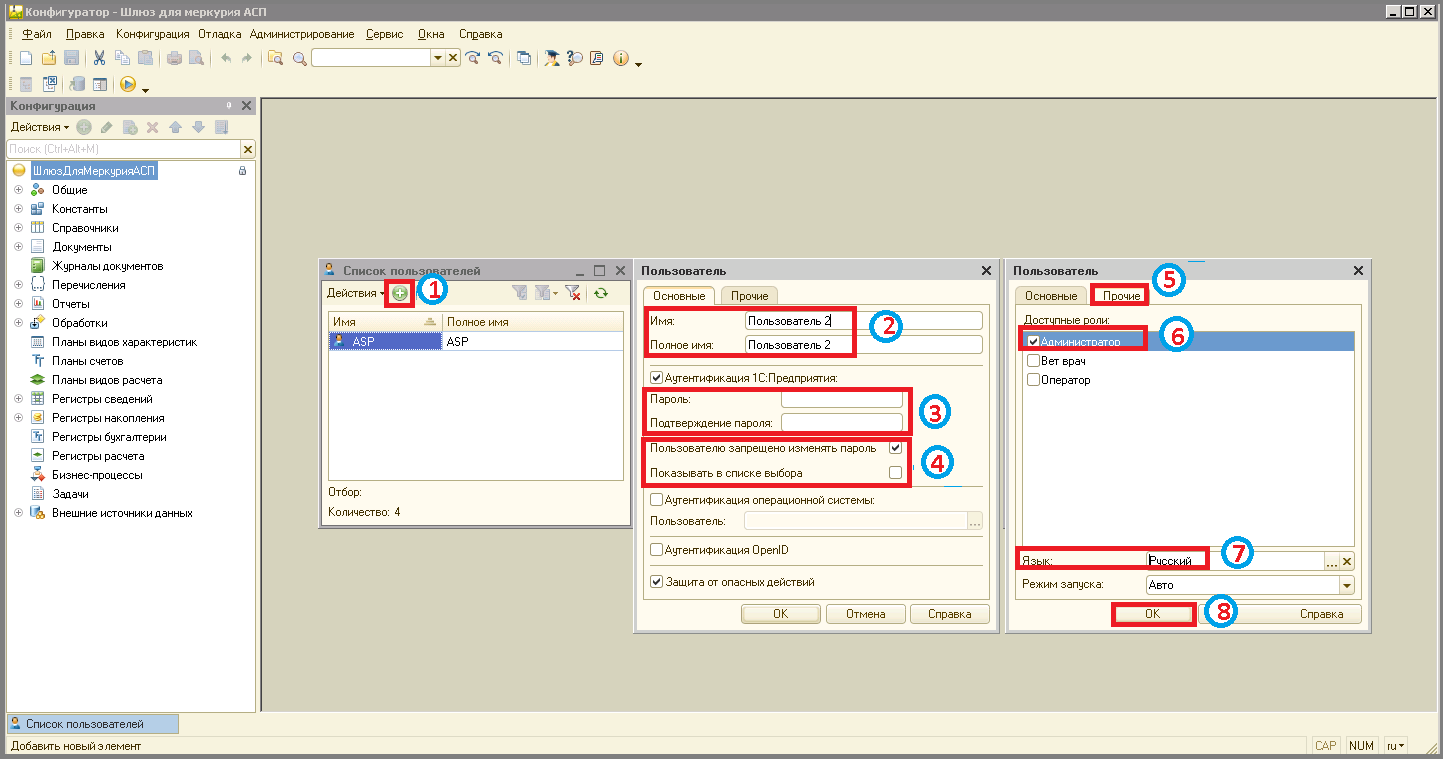Enable Показывать в списке выбора checkbox
This screenshot has width=1443, height=759.
[895, 473]
